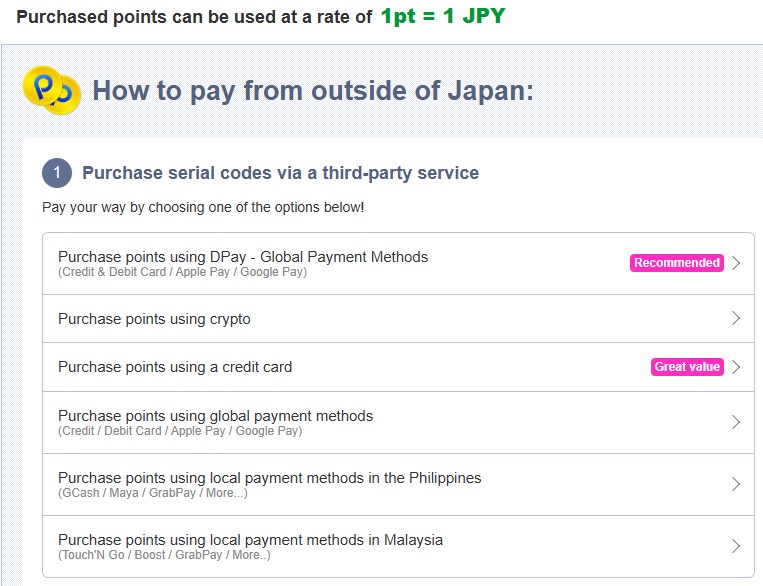Click the pink Great value badge
Screen dimensions: 763x586
click(687, 367)
